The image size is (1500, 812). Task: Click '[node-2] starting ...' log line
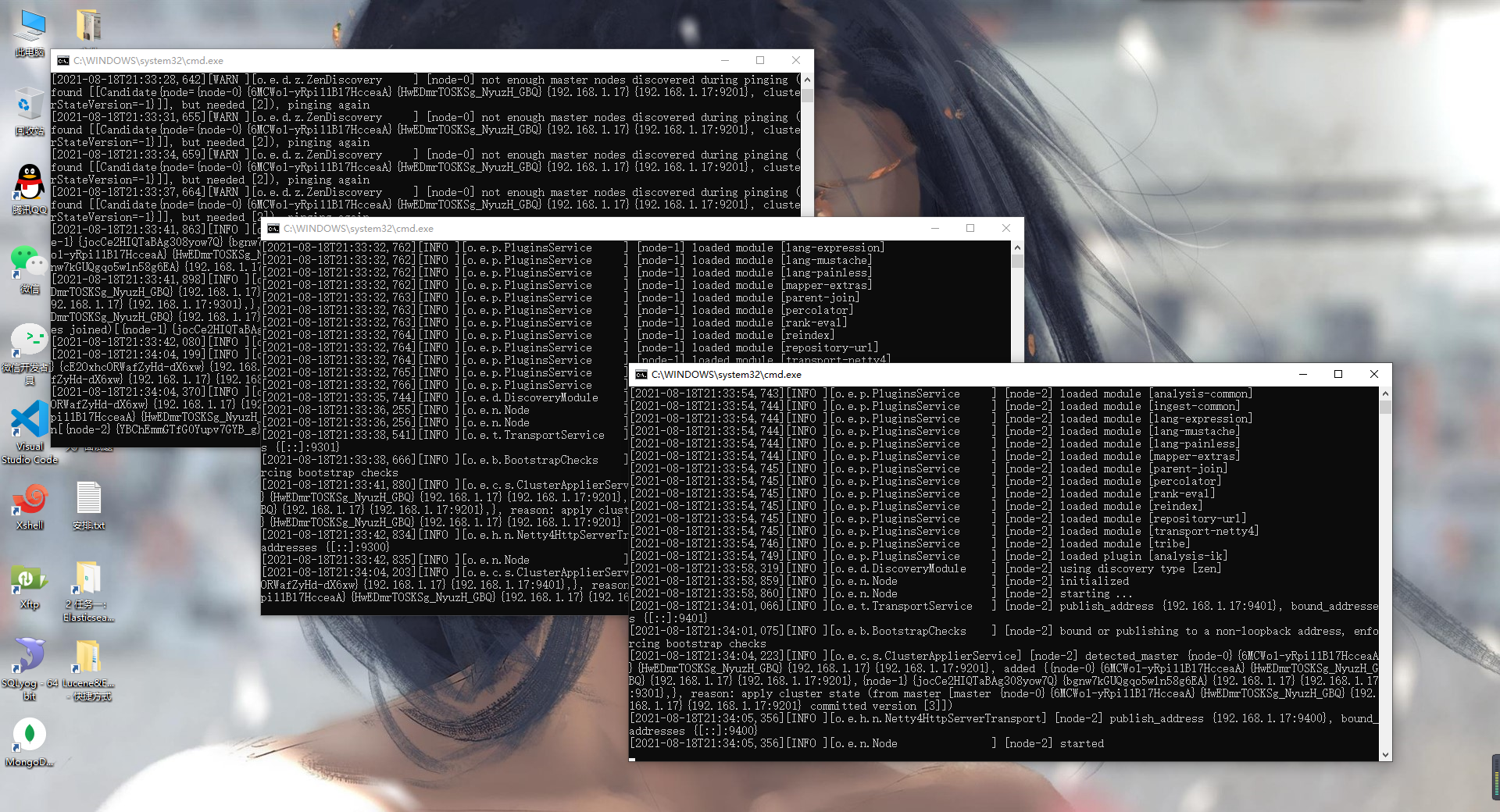tap(881, 594)
